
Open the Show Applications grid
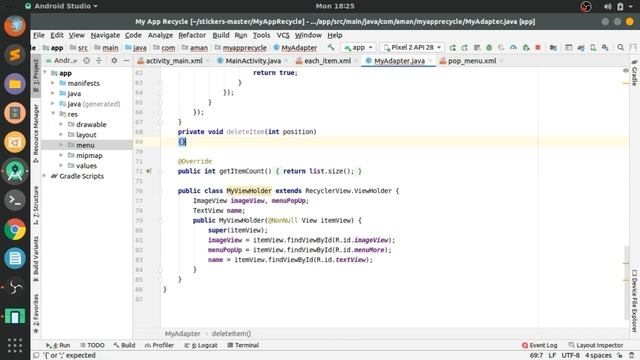tap(15, 345)
